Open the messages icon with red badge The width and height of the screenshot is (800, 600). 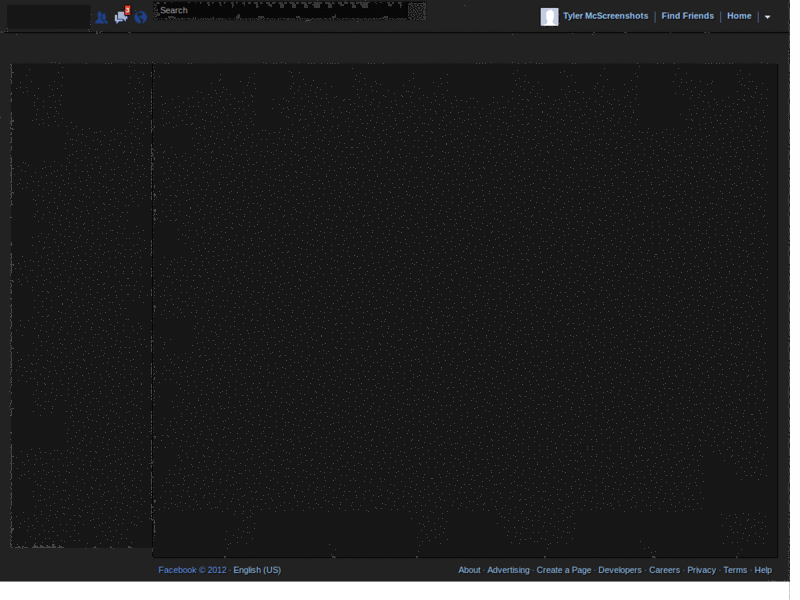point(122,16)
